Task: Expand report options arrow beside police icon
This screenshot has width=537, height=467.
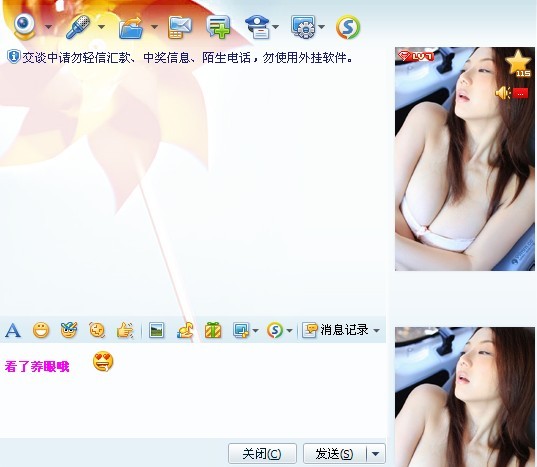Action: point(276,27)
